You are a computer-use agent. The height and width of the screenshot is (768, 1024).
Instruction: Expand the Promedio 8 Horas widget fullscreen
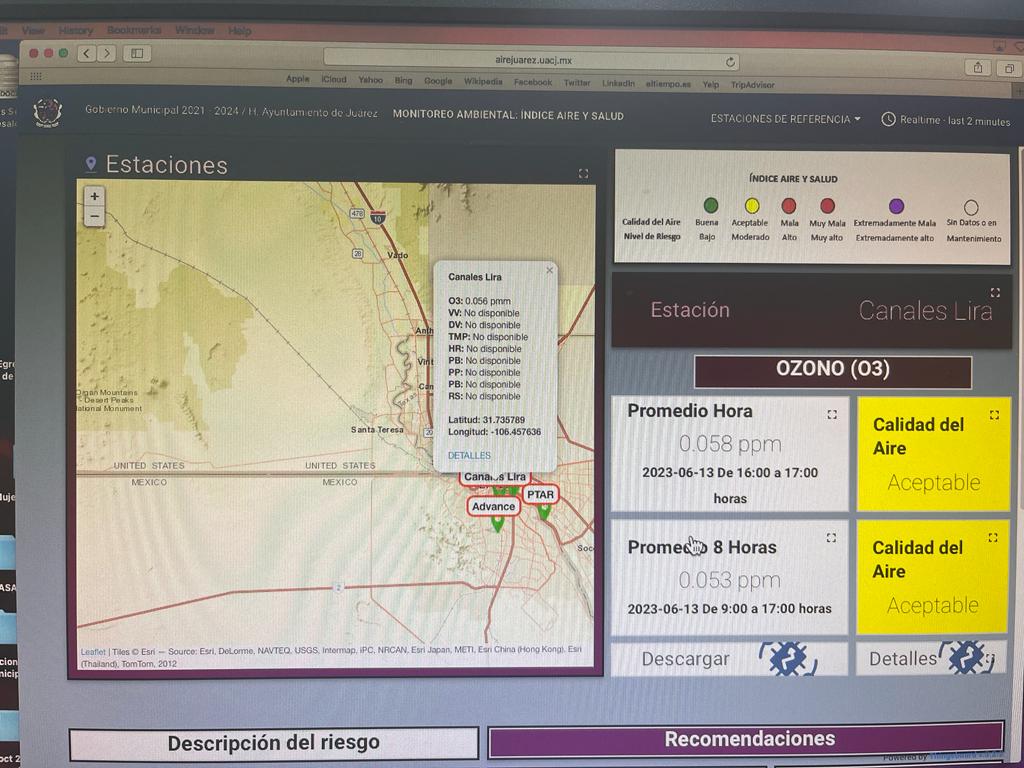click(831, 537)
